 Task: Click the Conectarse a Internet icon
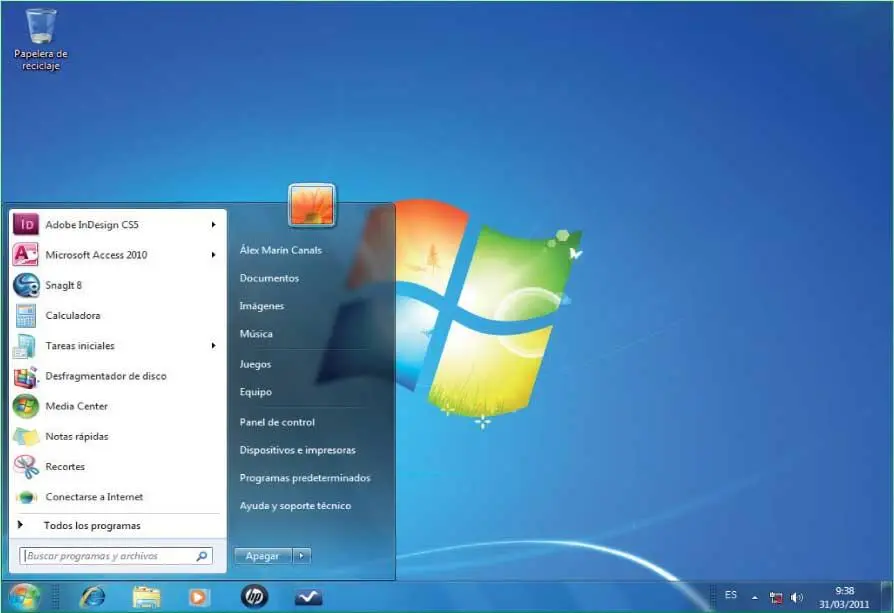pos(26,497)
